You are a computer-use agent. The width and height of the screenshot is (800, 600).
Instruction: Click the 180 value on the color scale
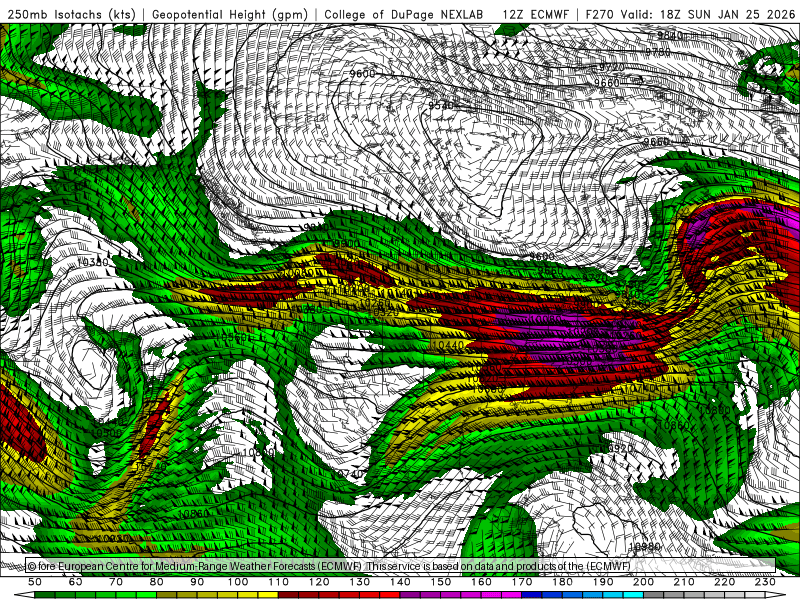pyautogui.click(x=562, y=582)
